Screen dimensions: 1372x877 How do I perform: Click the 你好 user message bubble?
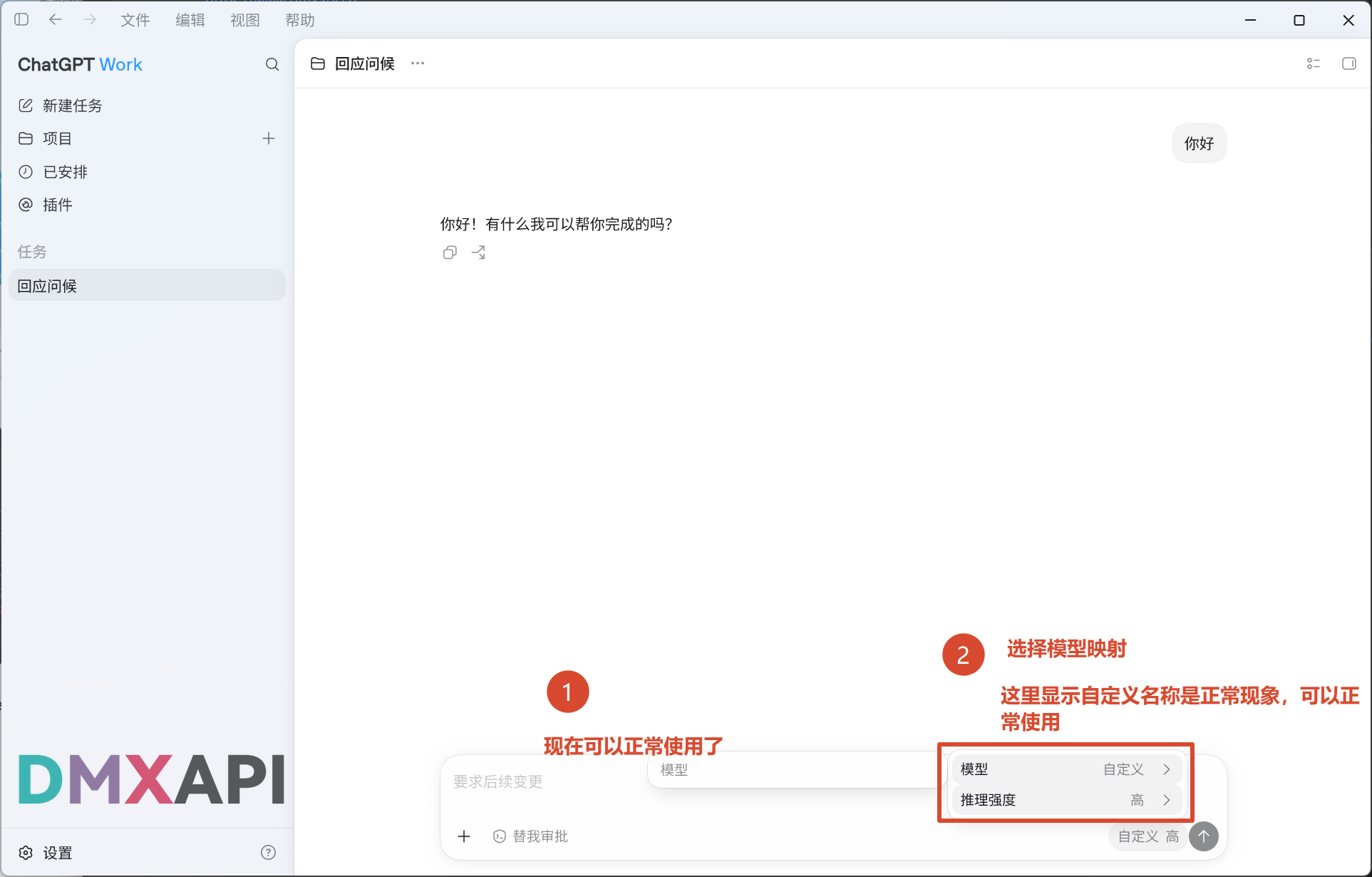click(1199, 143)
